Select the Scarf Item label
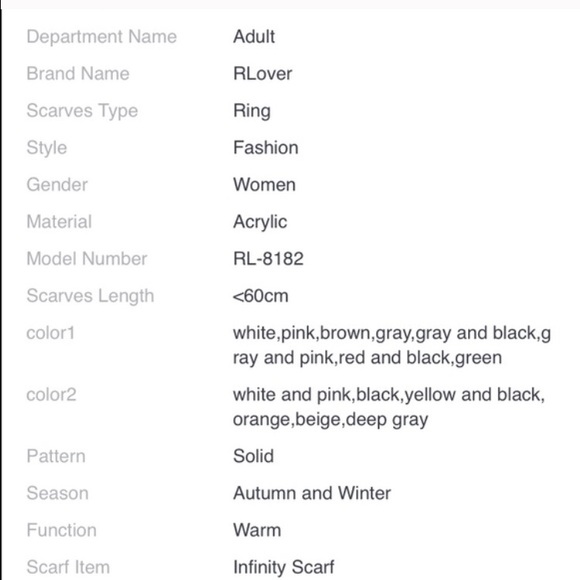The image size is (580, 580). [x=68, y=567]
